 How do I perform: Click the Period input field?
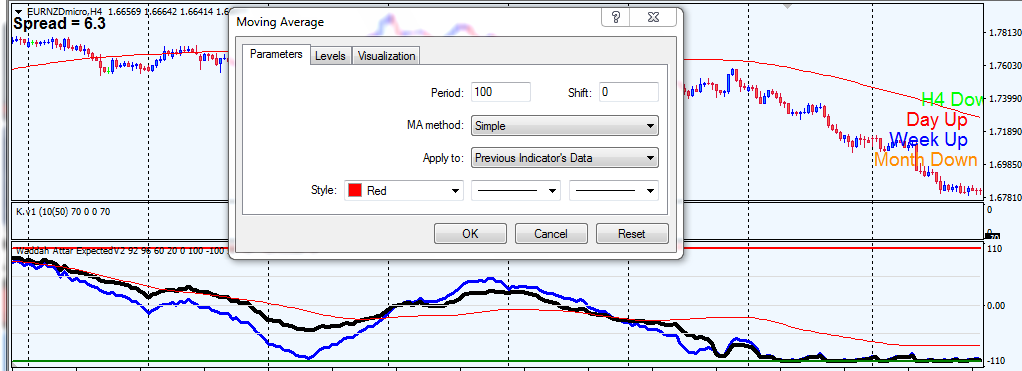501,92
